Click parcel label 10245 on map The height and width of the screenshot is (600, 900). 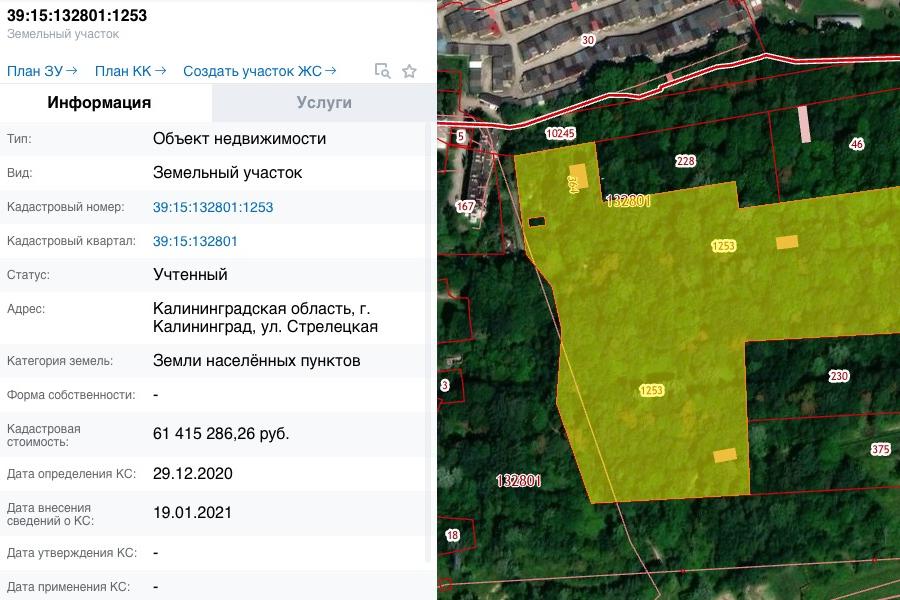[x=561, y=133]
